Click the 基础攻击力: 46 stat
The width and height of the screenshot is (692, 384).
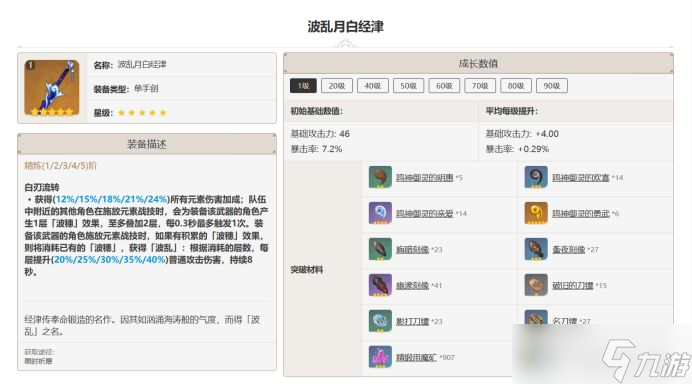click(320, 134)
